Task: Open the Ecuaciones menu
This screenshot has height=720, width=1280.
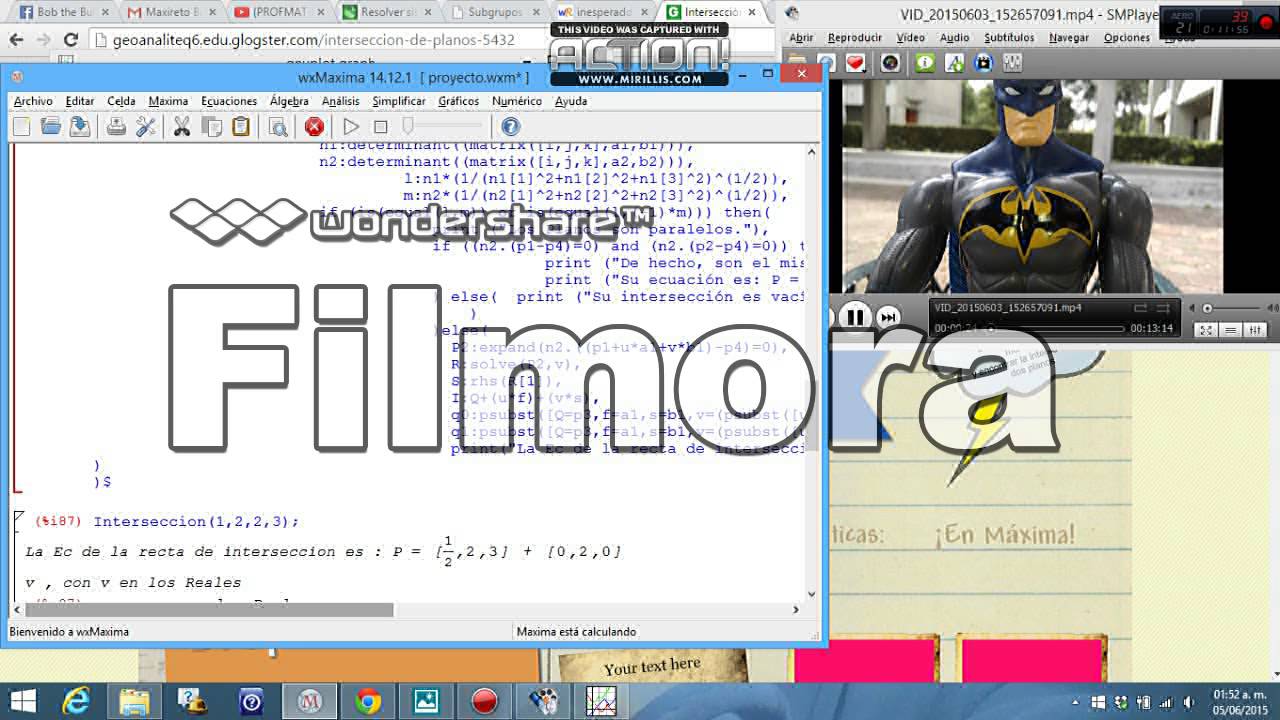Action: tap(229, 101)
